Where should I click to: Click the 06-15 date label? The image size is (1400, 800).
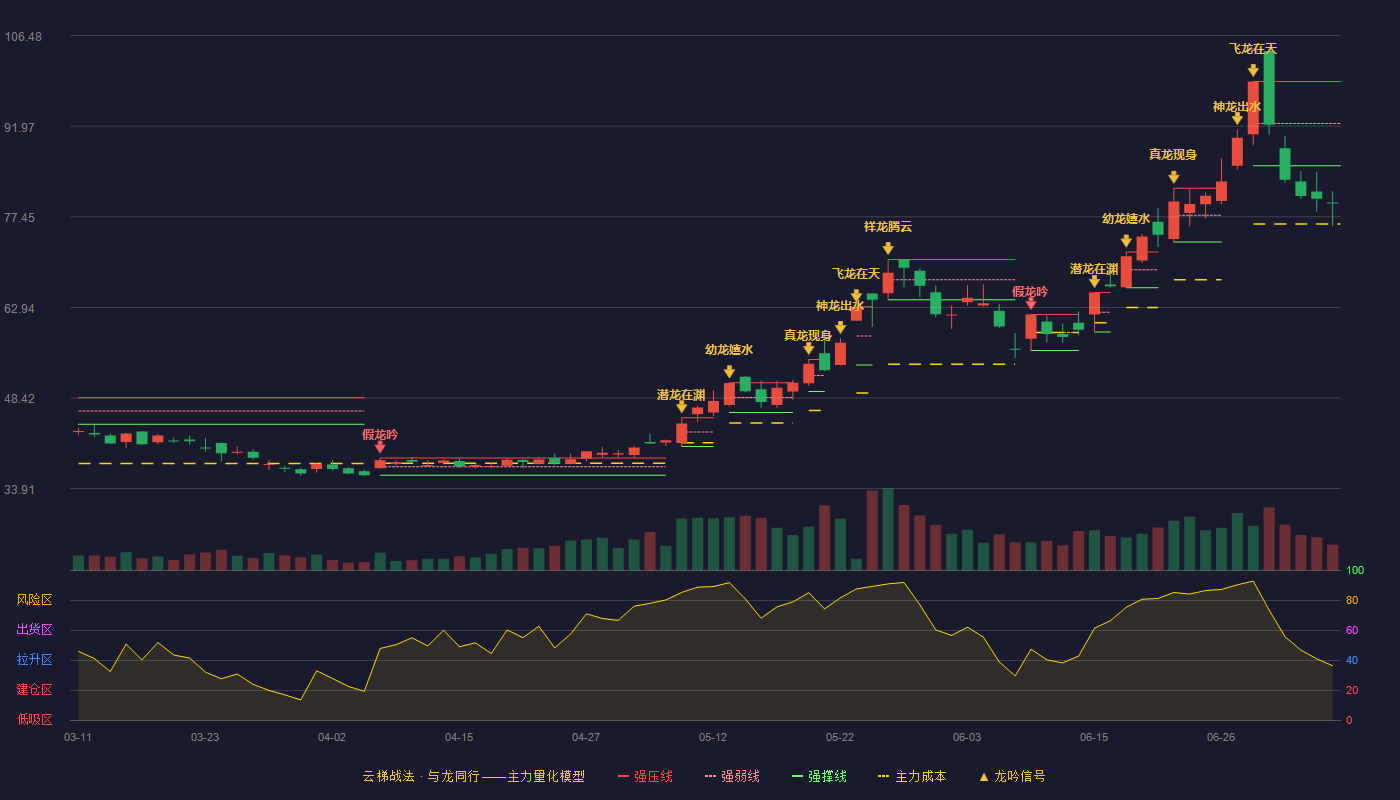1094,737
